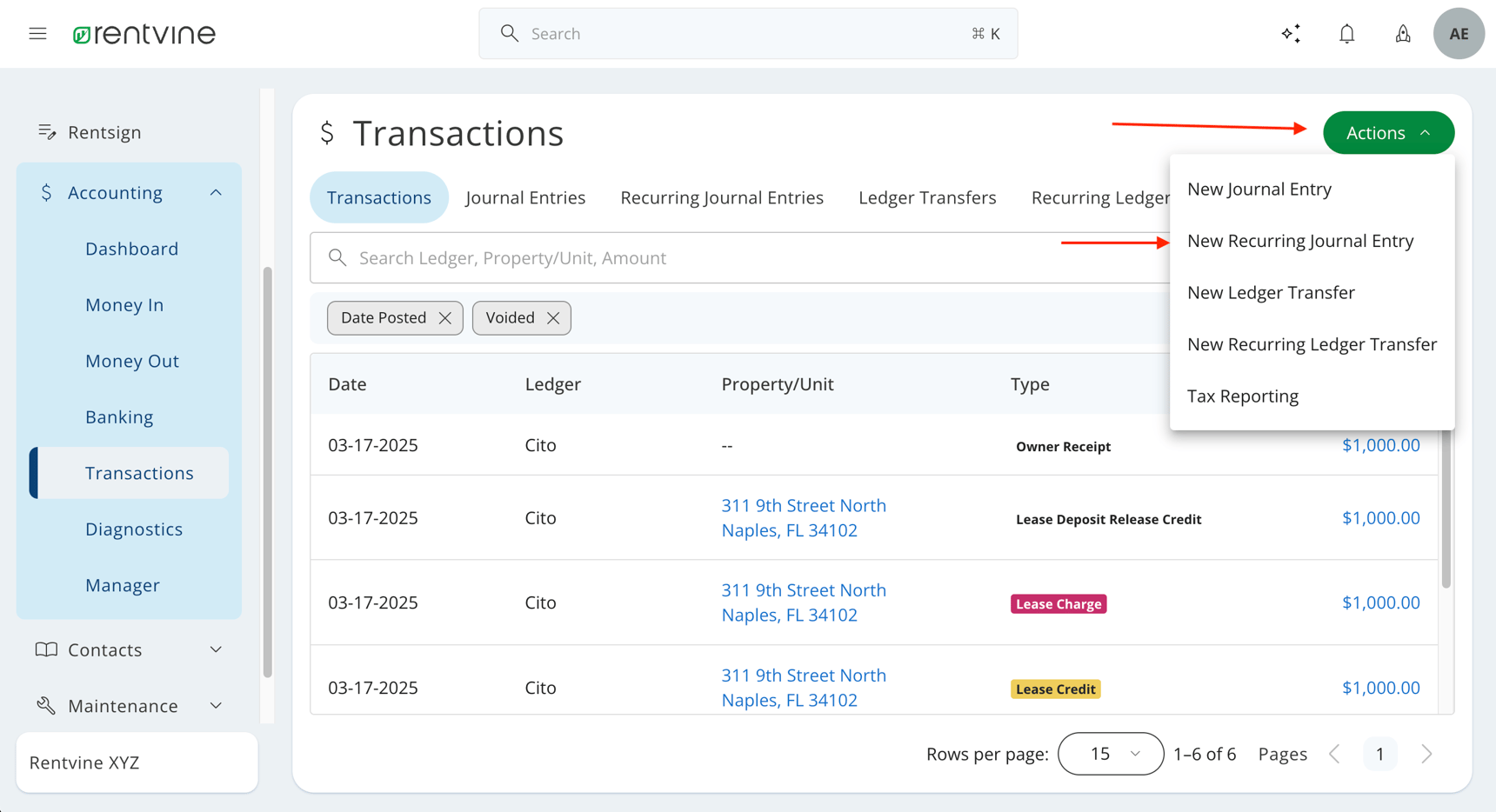This screenshot has height=812, width=1496.
Task: Click the green Actions button
Action: pyautogui.click(x=1387, y=133)
